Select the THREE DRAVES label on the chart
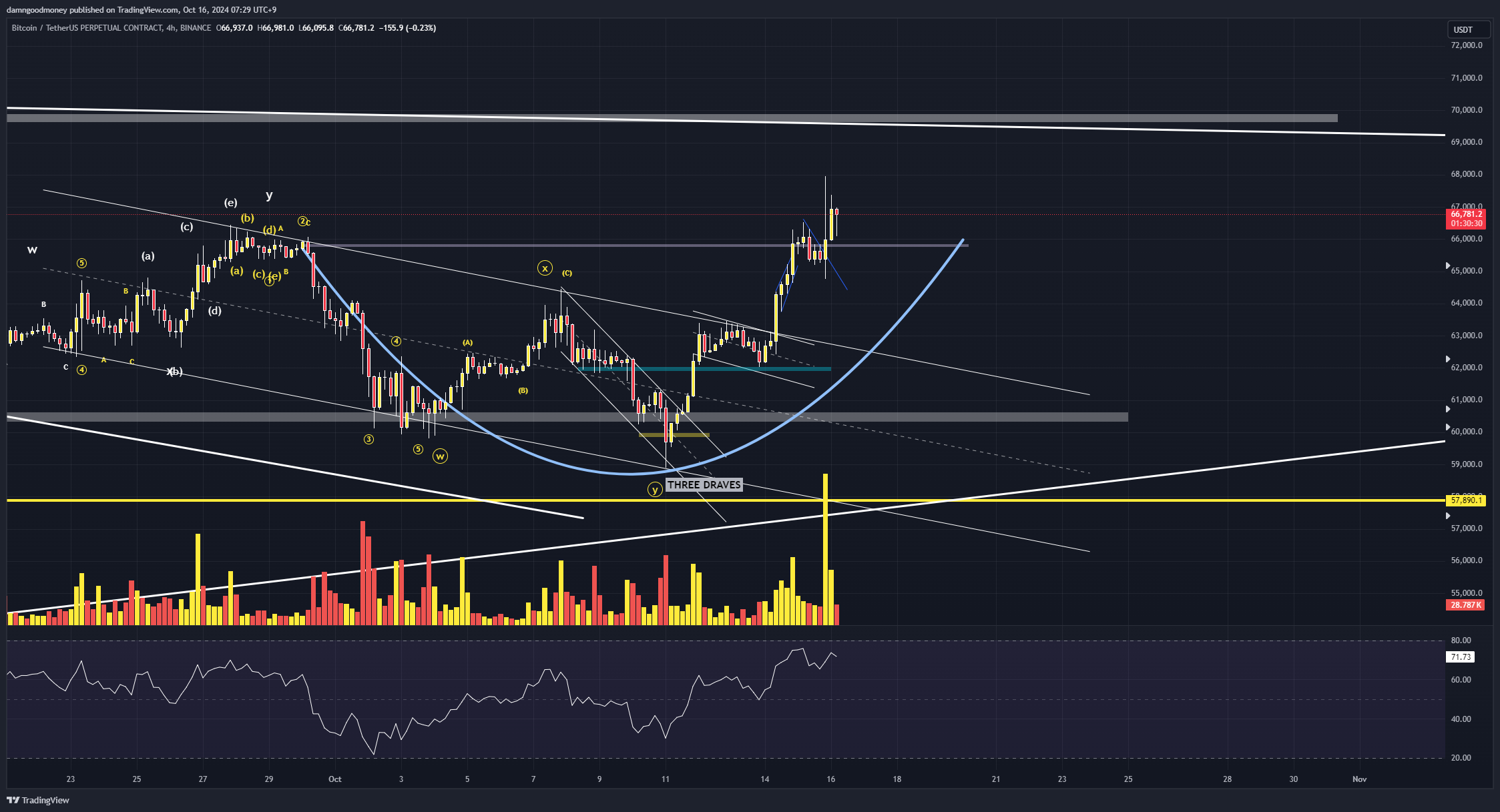This screenshot has height=812, width=1500. click(703, 484)
